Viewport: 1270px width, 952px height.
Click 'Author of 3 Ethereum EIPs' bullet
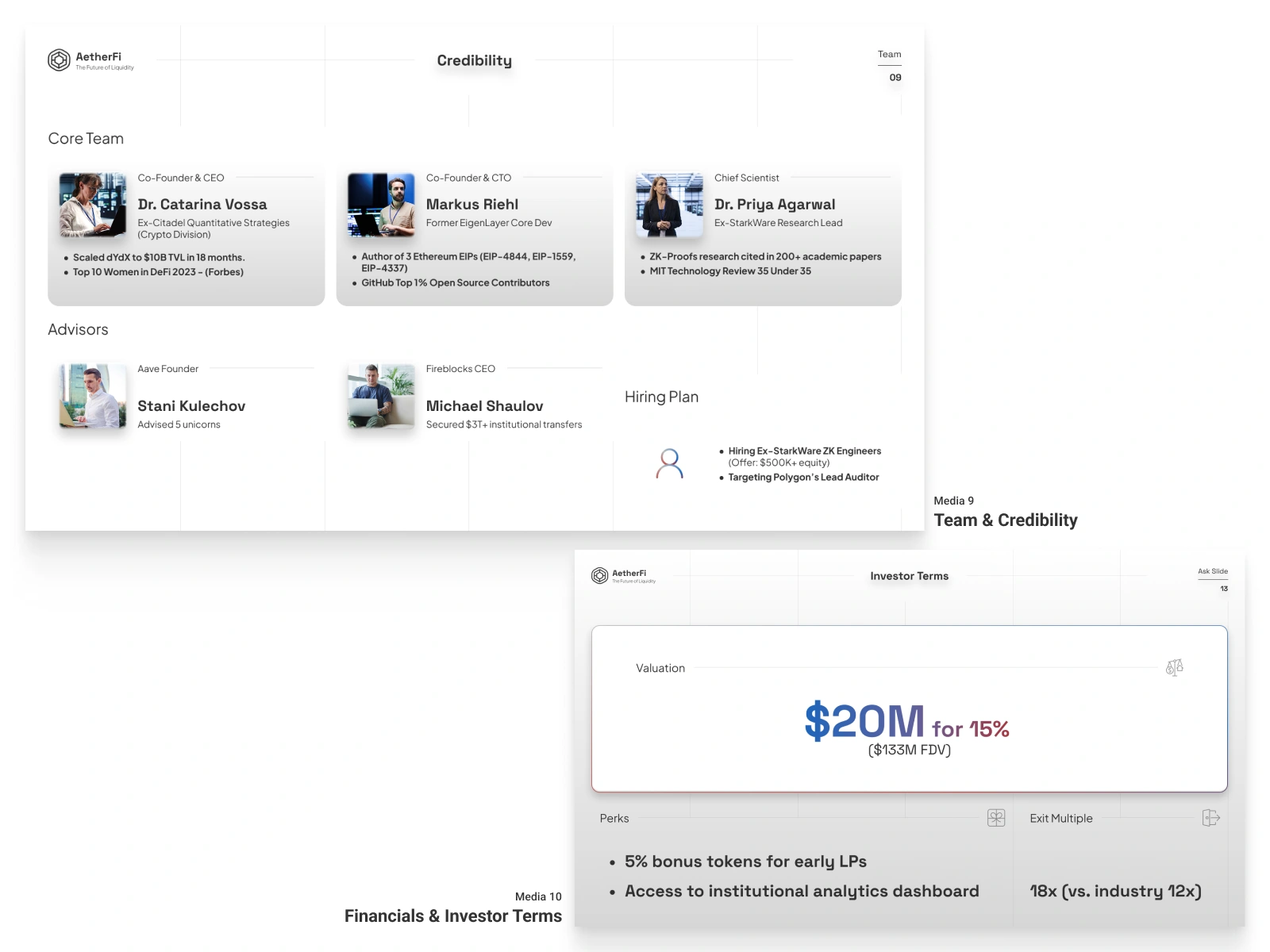click(468, 263)
